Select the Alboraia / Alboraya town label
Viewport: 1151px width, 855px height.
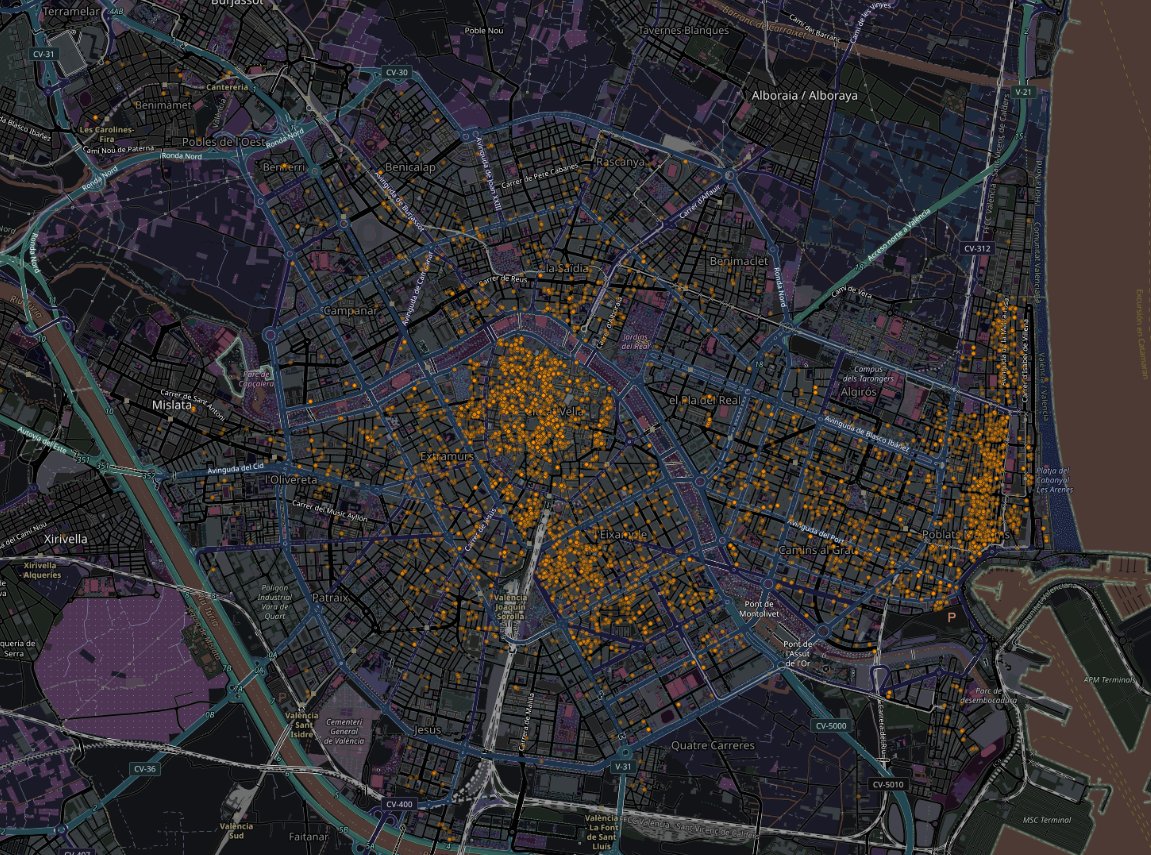click(x=805, y=95)
